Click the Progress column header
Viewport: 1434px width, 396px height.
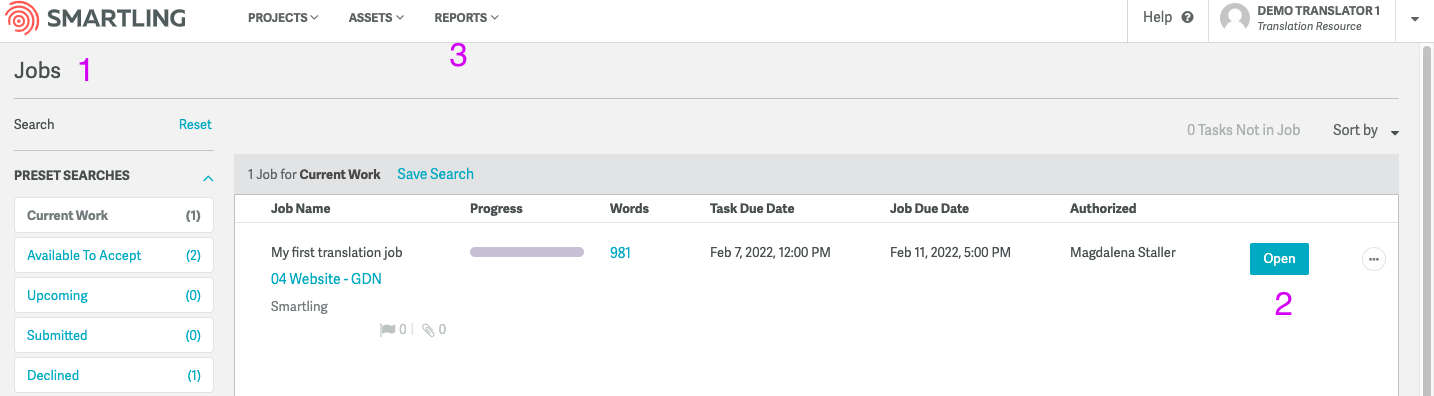496,209
